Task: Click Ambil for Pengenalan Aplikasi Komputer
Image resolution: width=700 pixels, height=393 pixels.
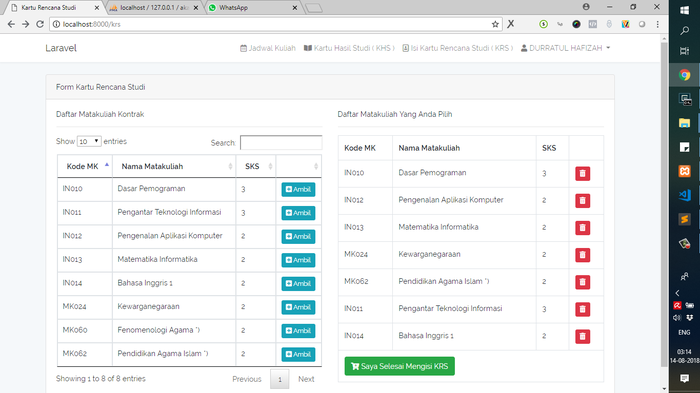Action: 298,236
